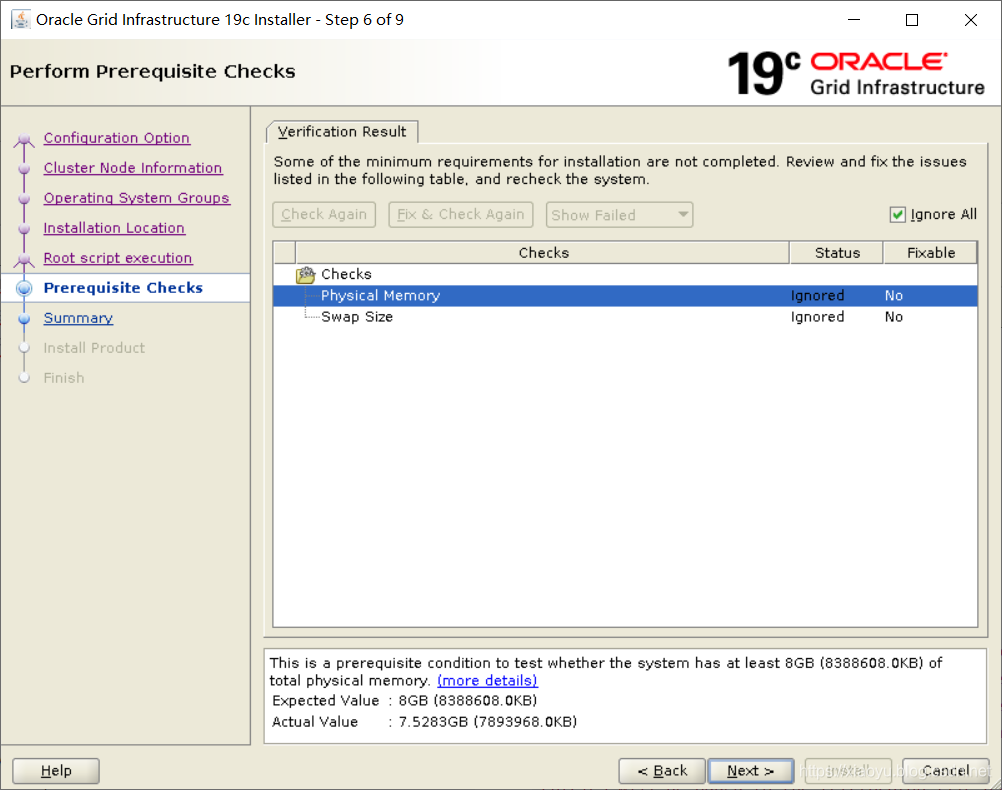Minimize the installer window
Viewport: 1002px width, 790px height.
(x=854, y=20)
